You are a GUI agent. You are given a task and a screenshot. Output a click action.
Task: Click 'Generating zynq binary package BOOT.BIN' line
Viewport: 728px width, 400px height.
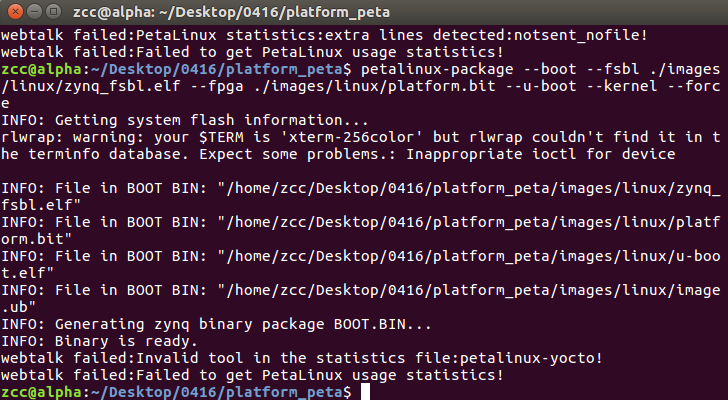click(216, 324)
